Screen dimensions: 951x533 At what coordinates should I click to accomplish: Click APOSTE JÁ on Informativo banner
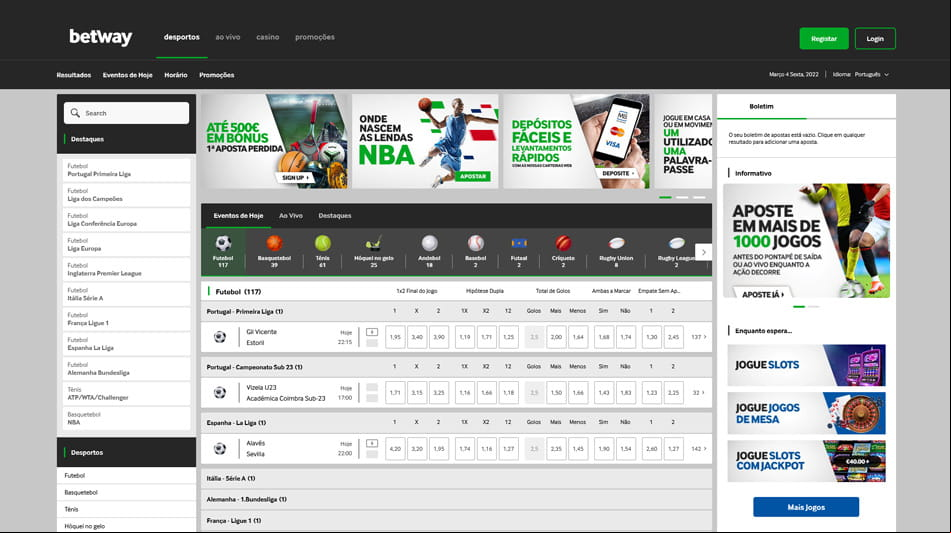point(763,294)
